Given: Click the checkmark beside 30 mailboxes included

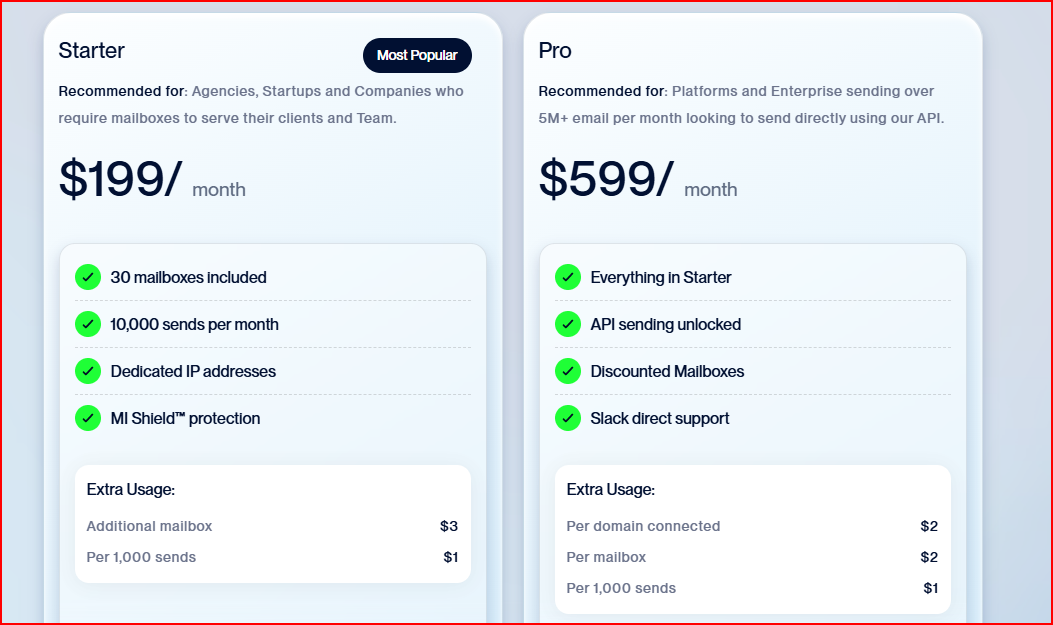Looking at the screenshot, I should (87, 277).
